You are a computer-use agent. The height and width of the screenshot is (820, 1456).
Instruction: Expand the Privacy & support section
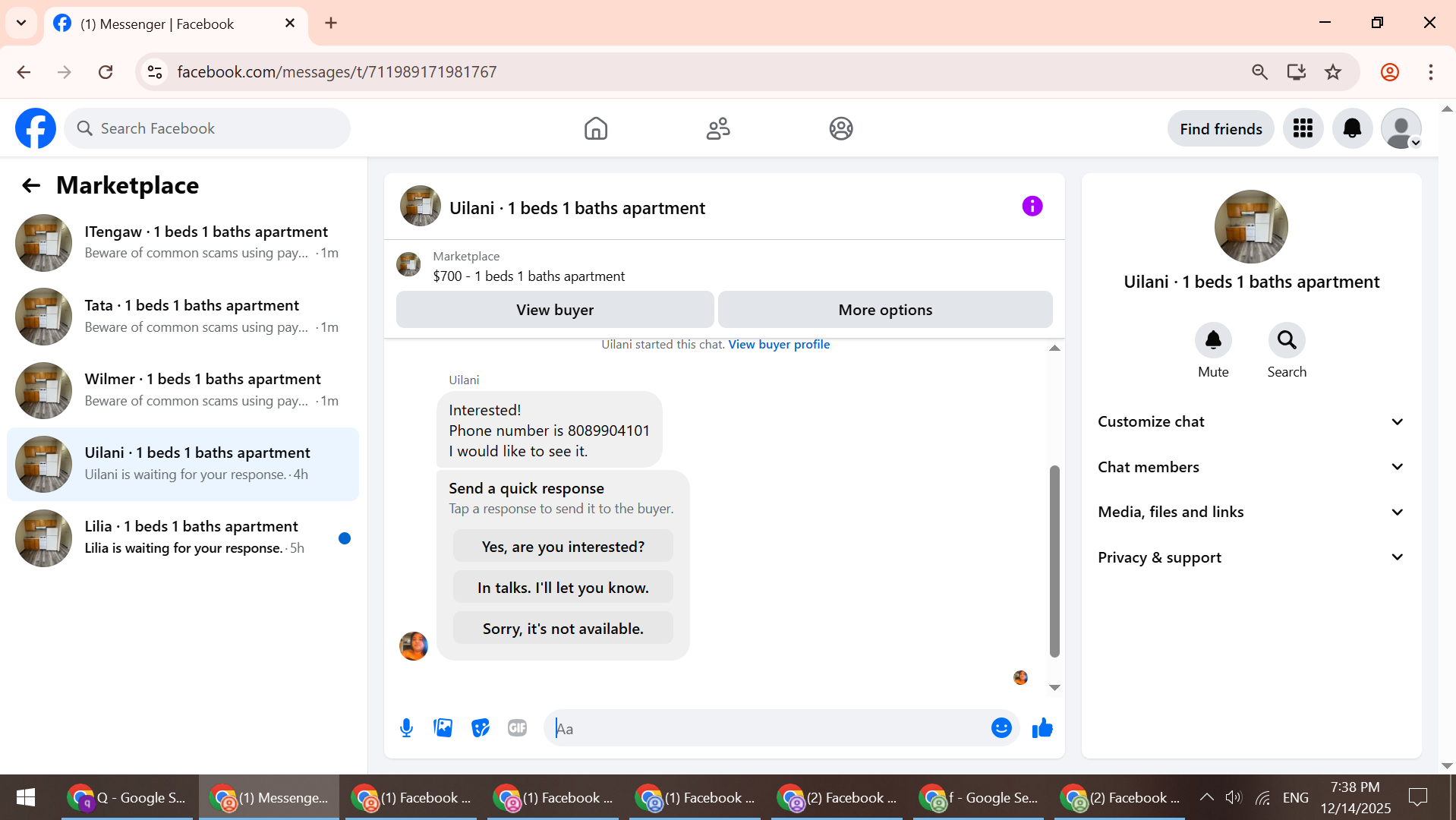point(1251,557)
